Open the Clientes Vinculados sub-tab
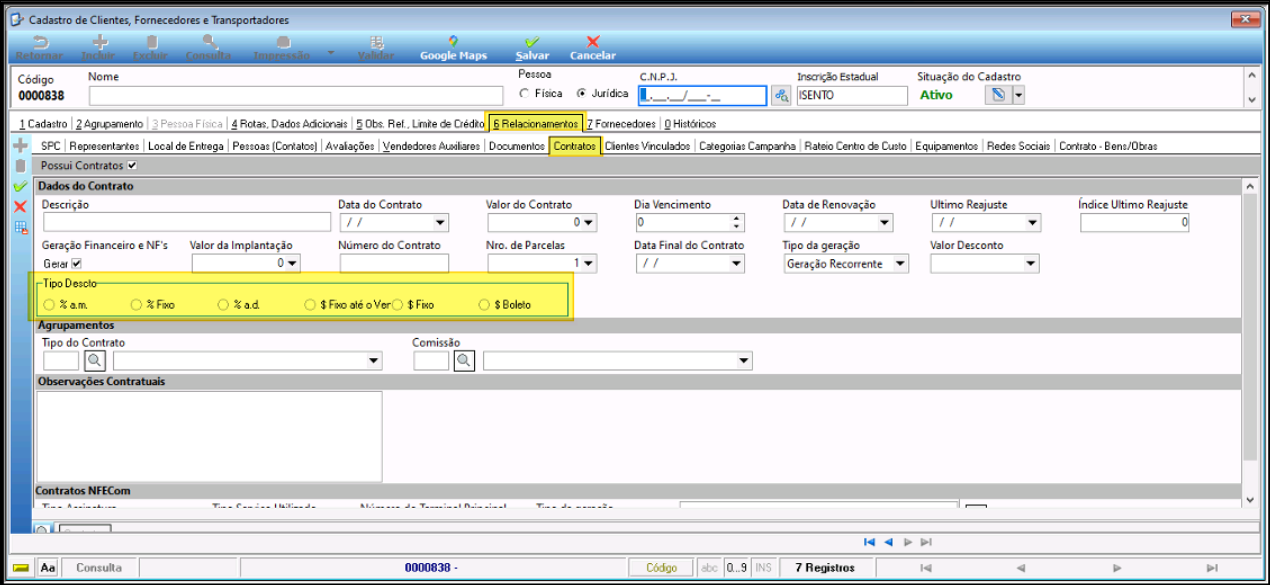Screen dimensions: 1270x585 coord(647,146)
